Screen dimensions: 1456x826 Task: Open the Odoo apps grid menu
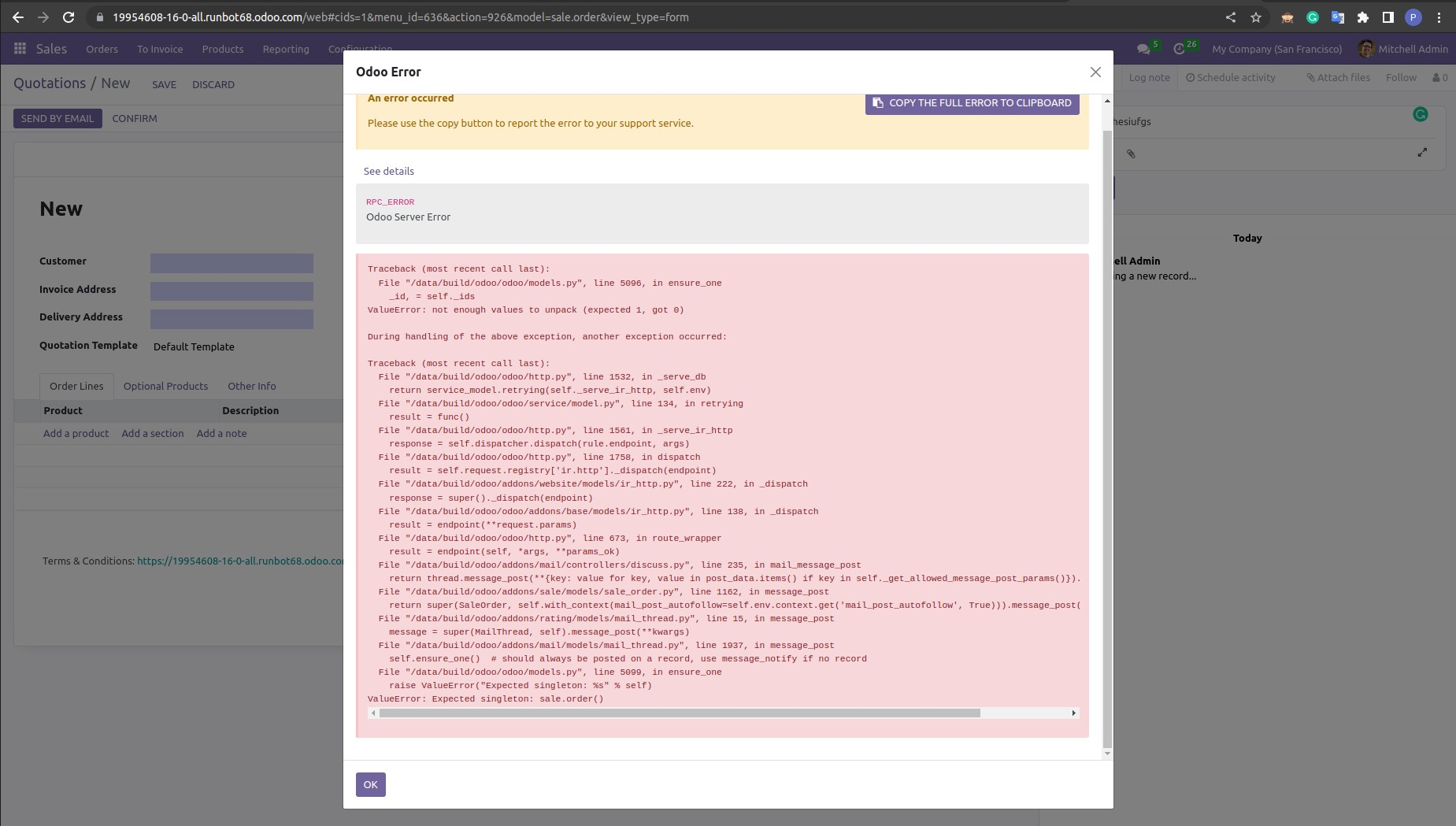coord(20,49)
